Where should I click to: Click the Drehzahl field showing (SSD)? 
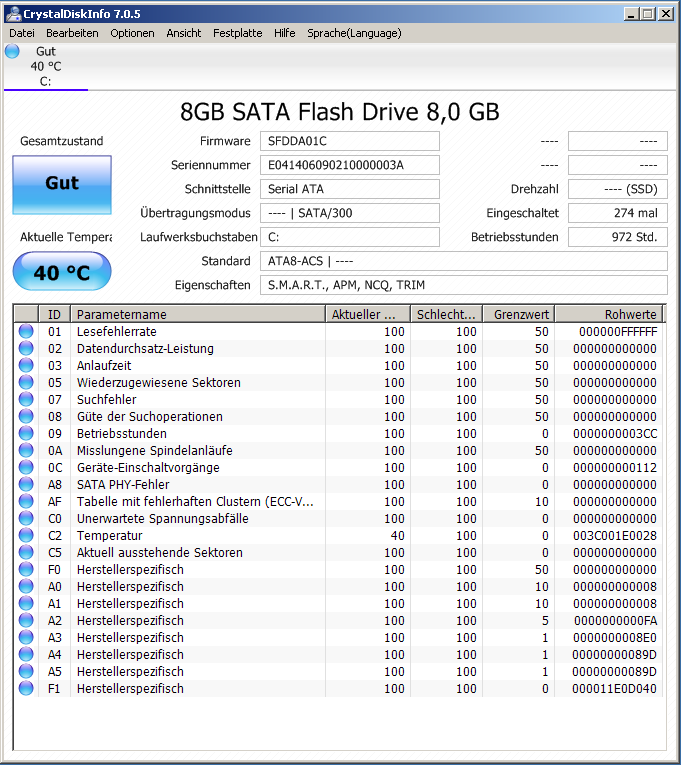[618, 189]
